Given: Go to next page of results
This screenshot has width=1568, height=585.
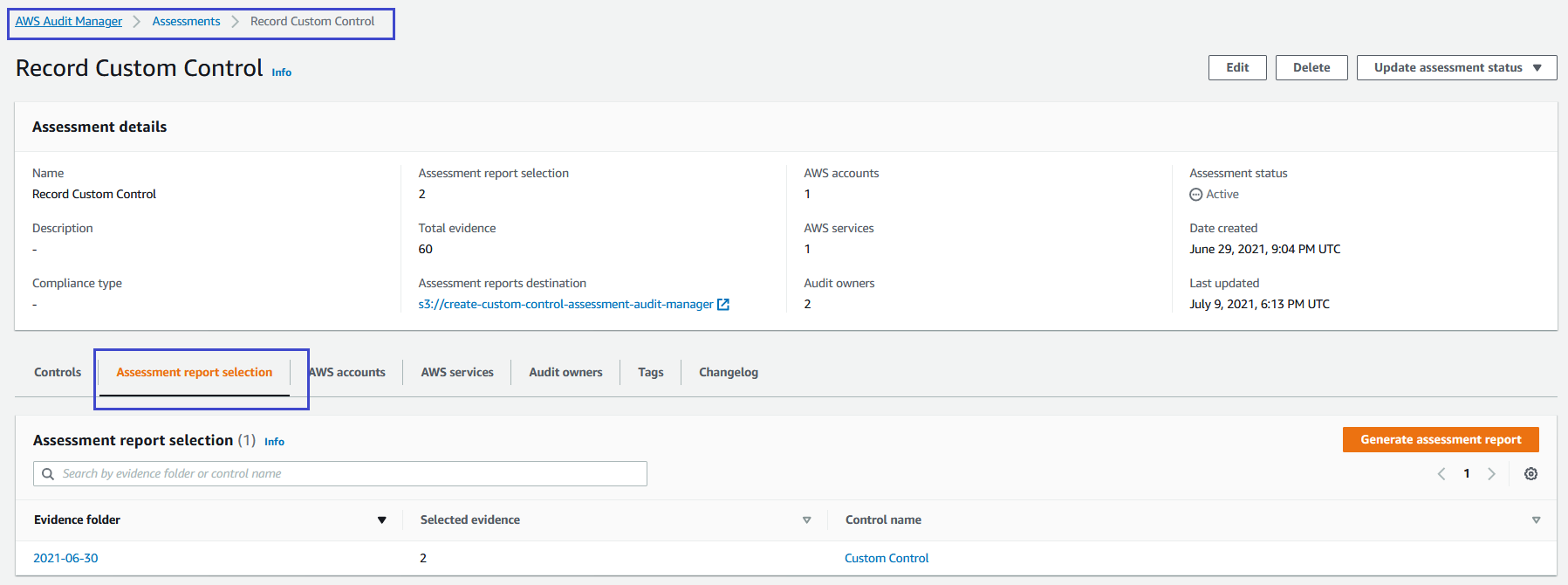Looking at the screenshot, I should [x=1491, y=474].
